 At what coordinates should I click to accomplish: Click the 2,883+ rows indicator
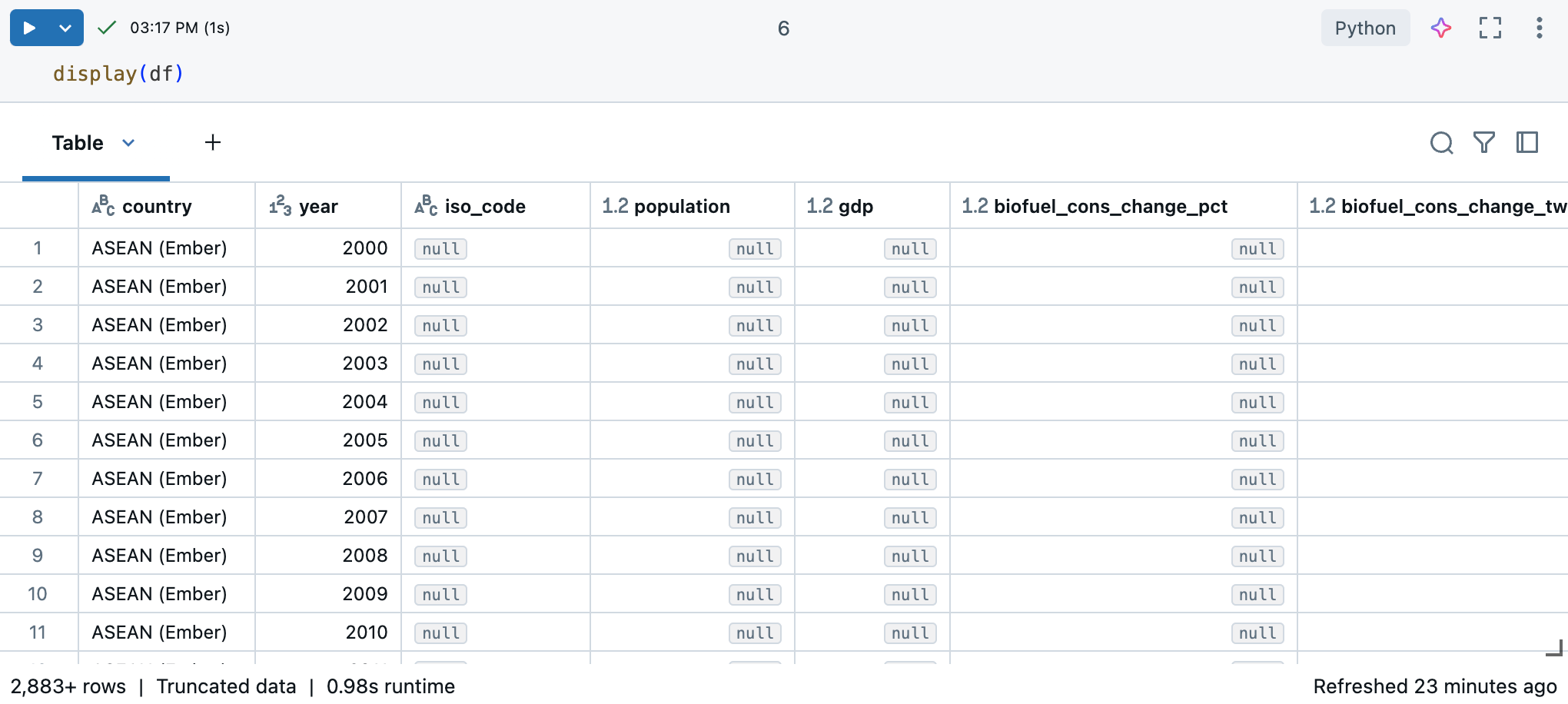point(69,686)
